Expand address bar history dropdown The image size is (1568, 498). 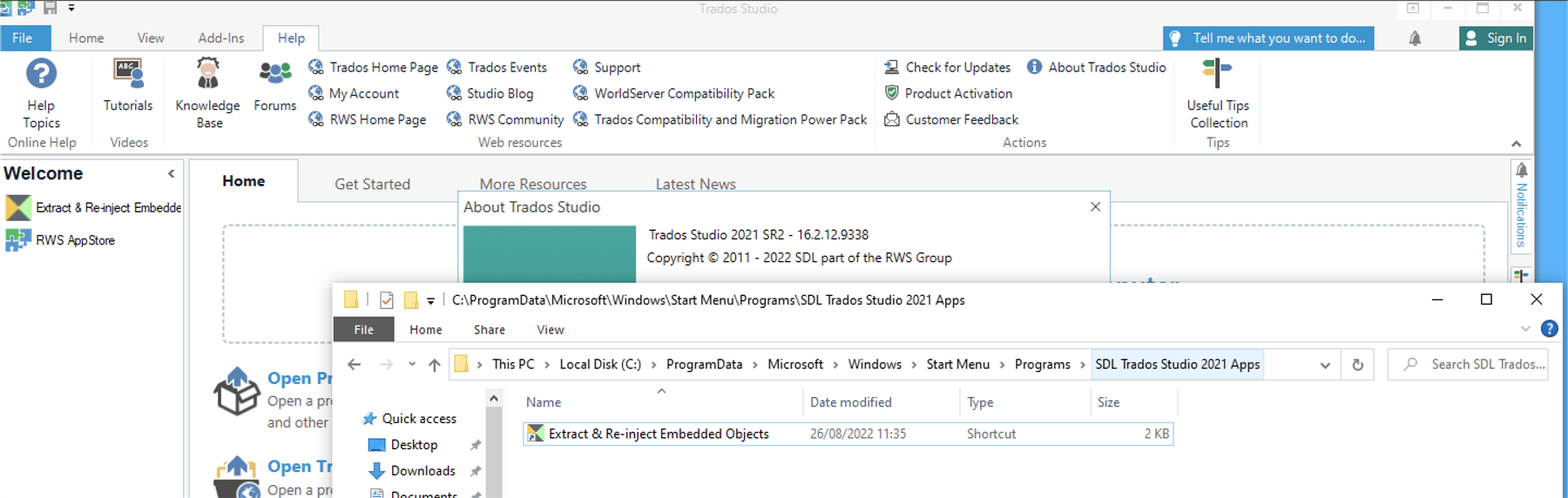point(1325,366)
